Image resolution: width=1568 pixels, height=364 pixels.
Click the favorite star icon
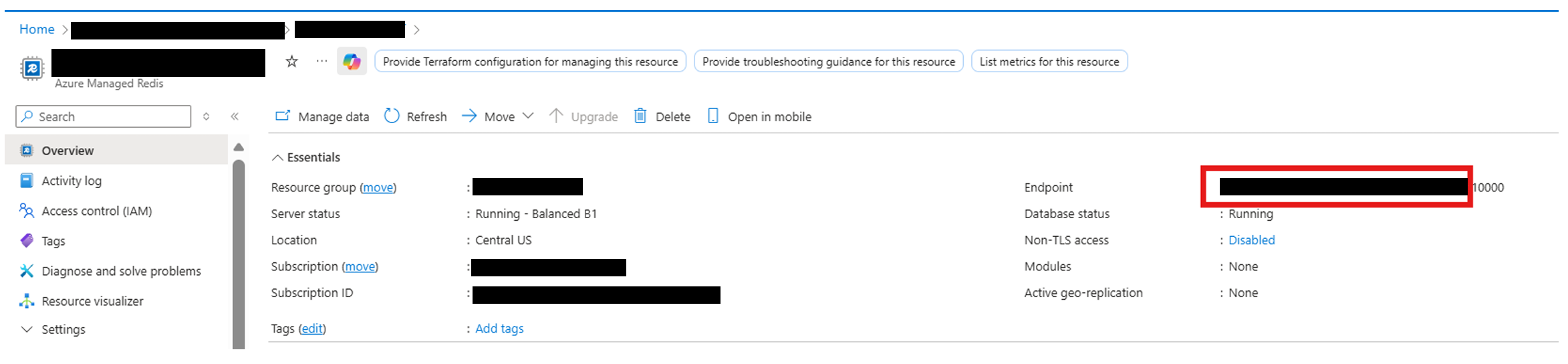point(291,62)
